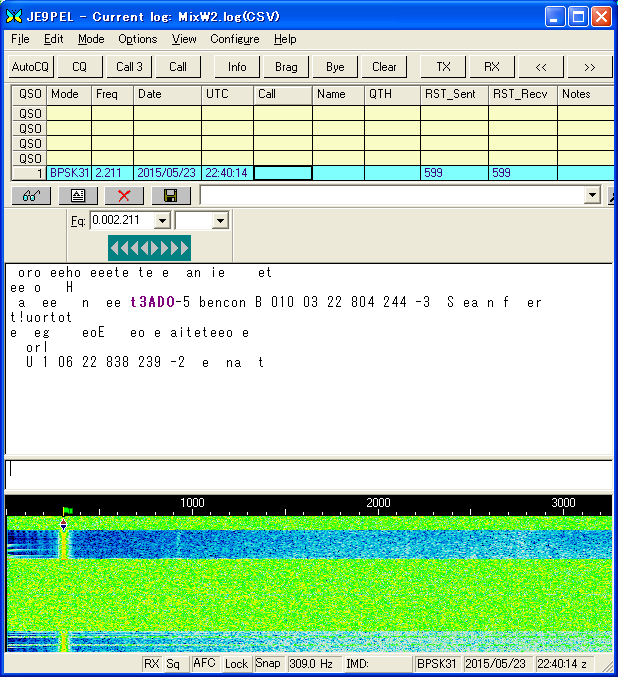
Task: Click the IMD status field
Action: tap(377, 663)
